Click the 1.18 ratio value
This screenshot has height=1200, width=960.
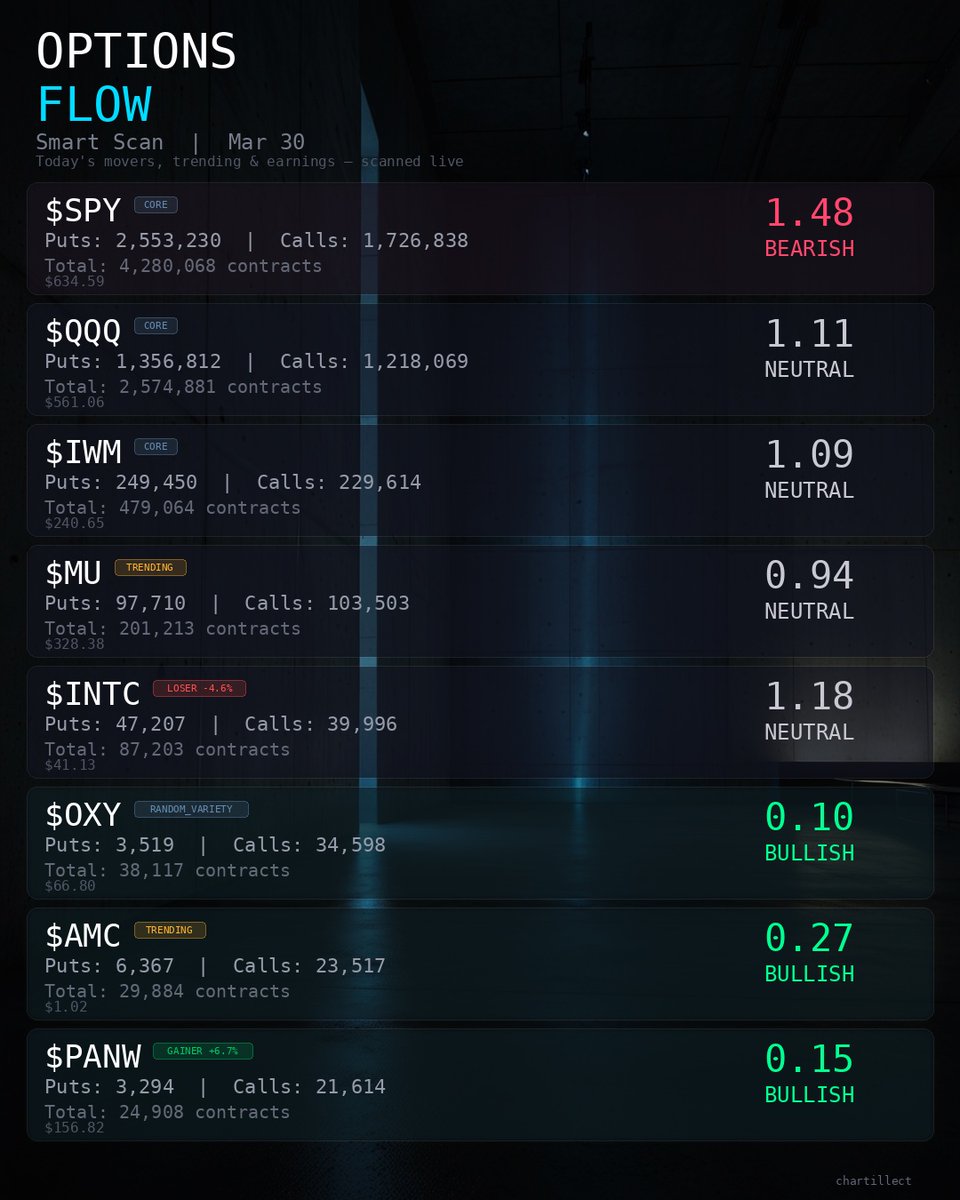(809, 697)
